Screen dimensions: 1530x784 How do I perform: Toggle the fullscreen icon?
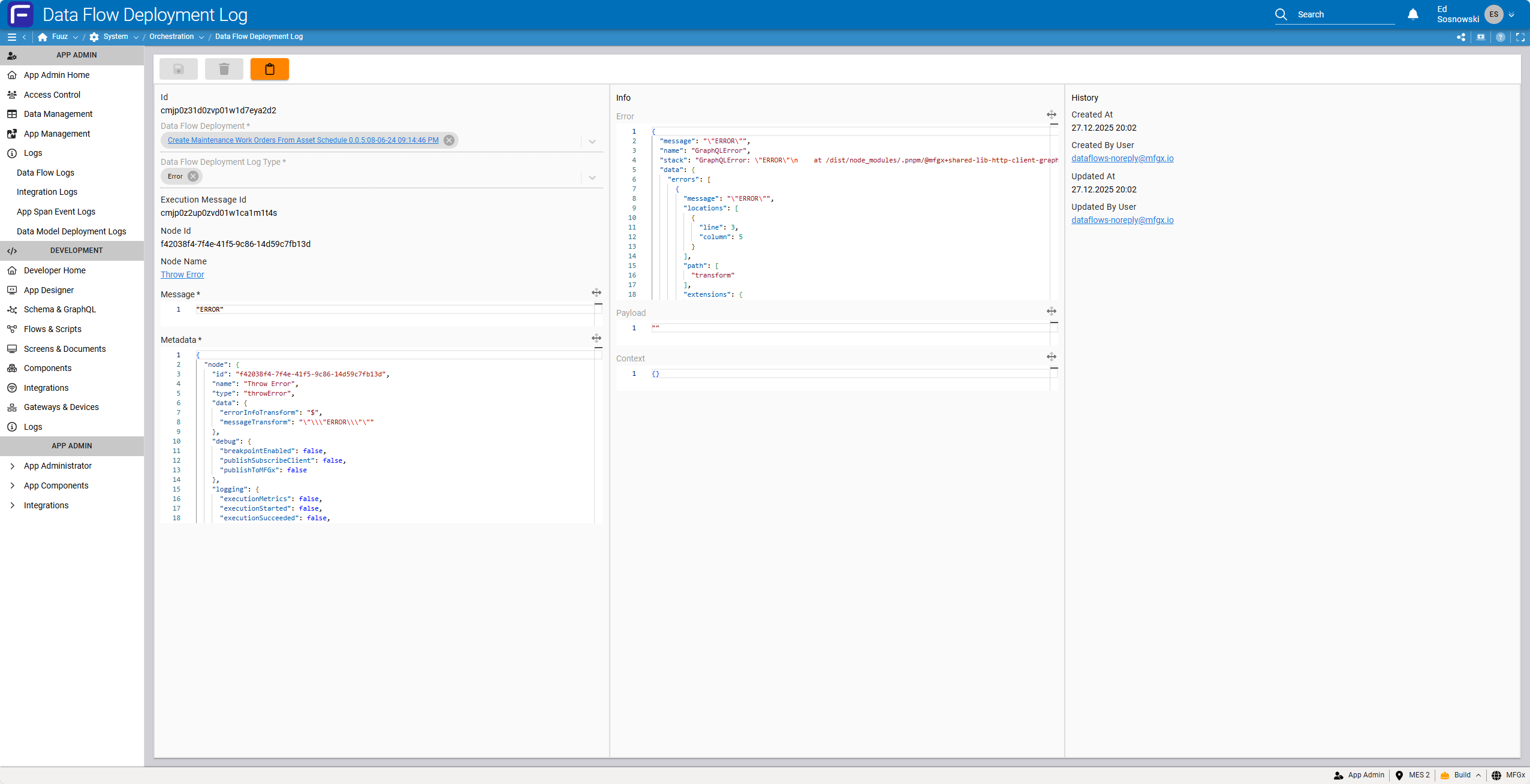click(1520, 37)
